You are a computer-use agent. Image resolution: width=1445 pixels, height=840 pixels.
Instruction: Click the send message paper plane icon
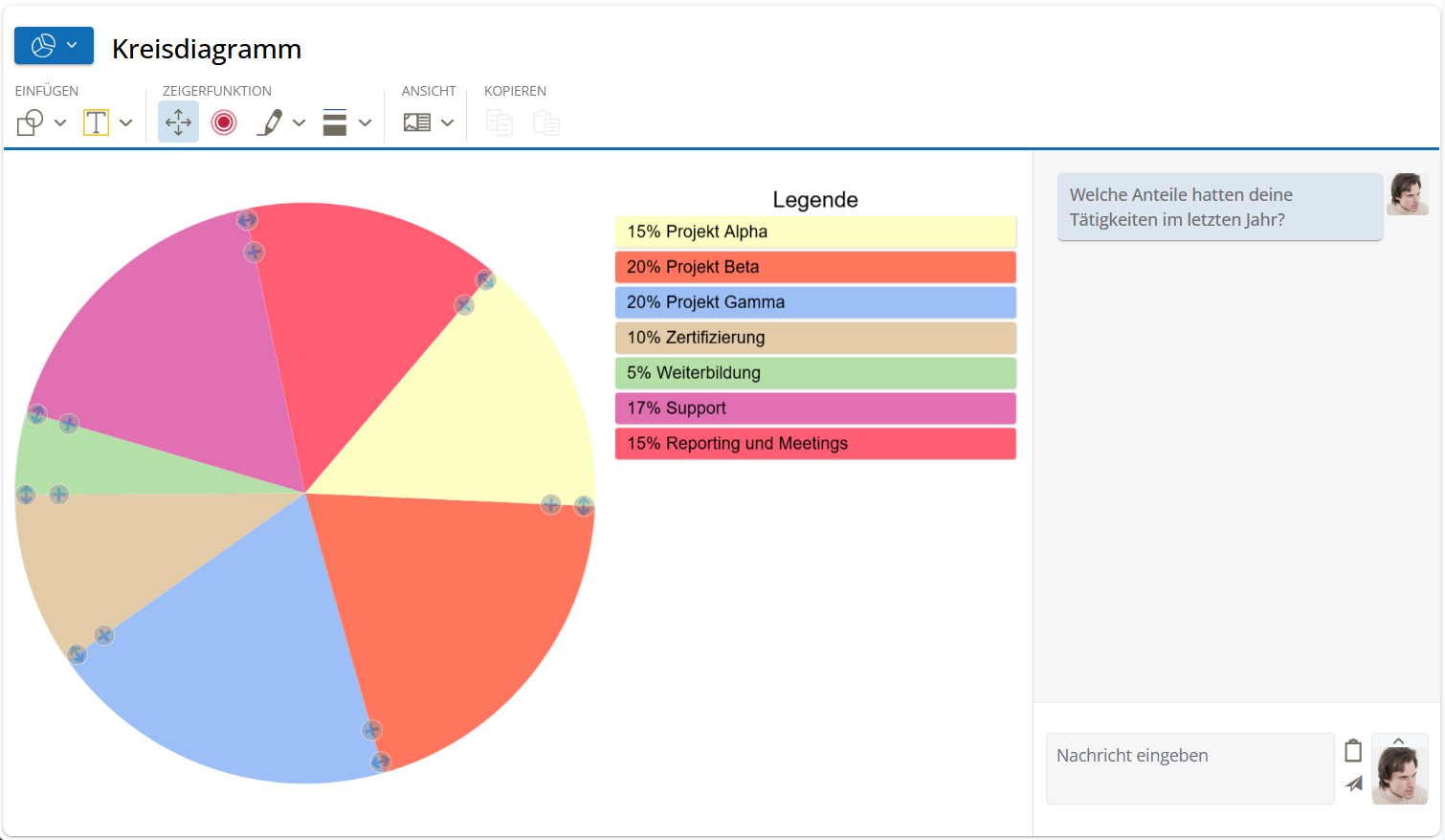pyautogui.click(x=1353, y=784)
